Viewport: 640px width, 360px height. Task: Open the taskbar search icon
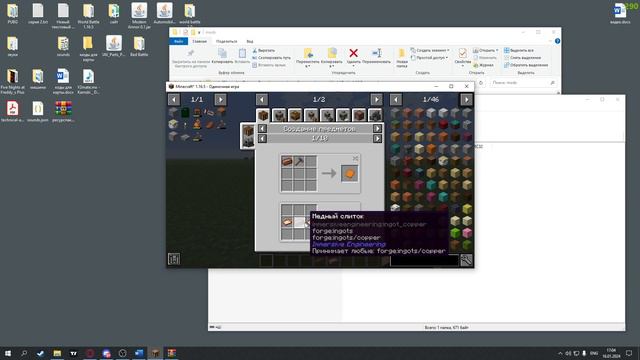[x=24, y=353]
